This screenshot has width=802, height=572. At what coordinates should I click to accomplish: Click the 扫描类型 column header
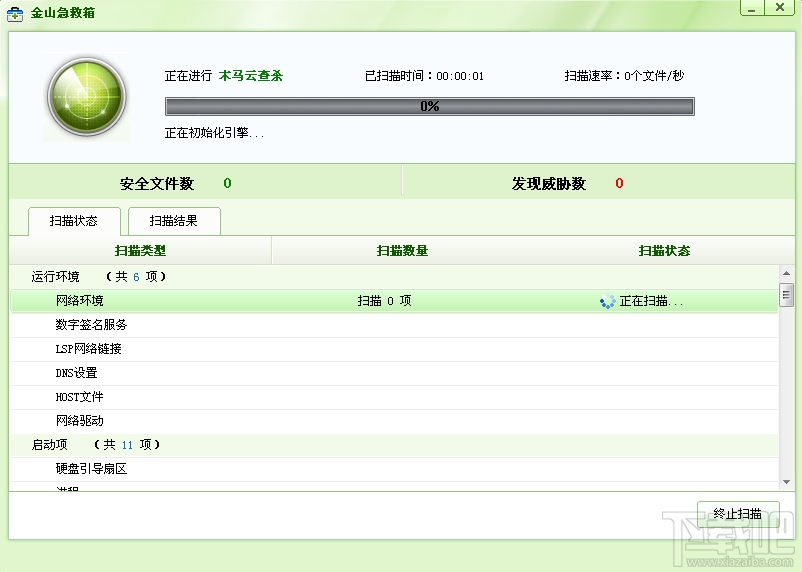[140, 251]
